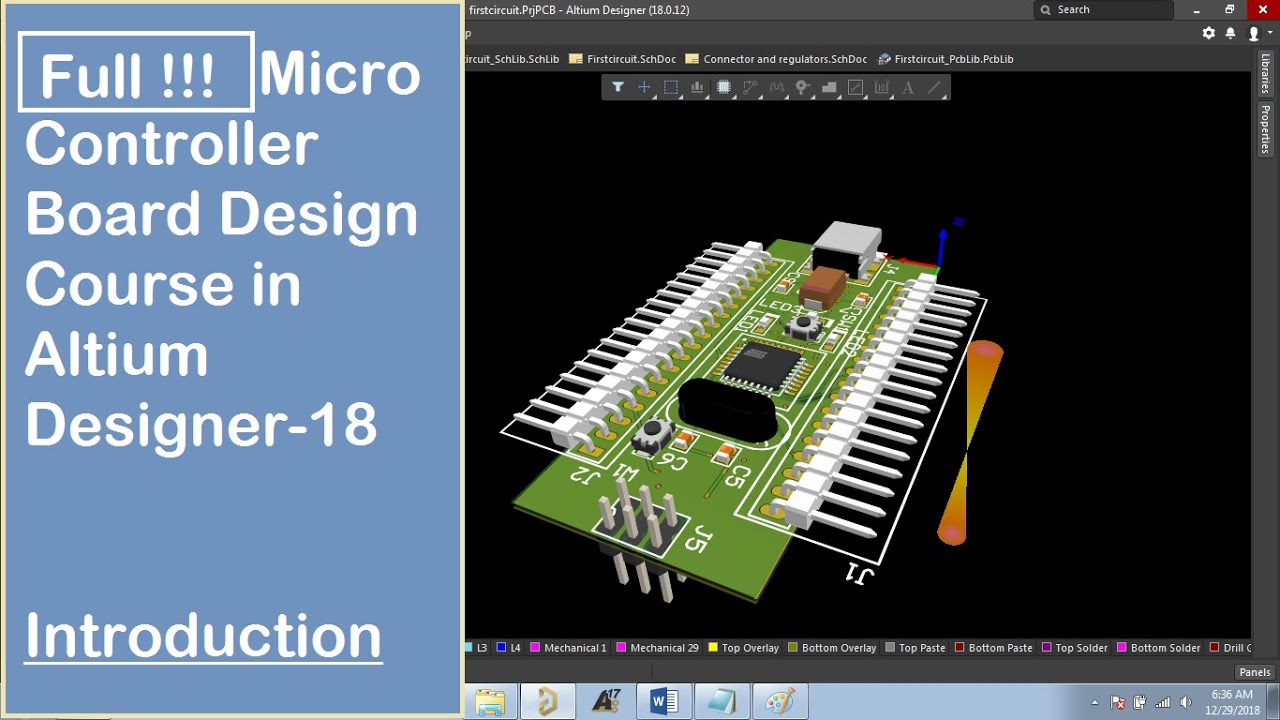Choose the dashed selection rectangle tool

pos(671,88)
